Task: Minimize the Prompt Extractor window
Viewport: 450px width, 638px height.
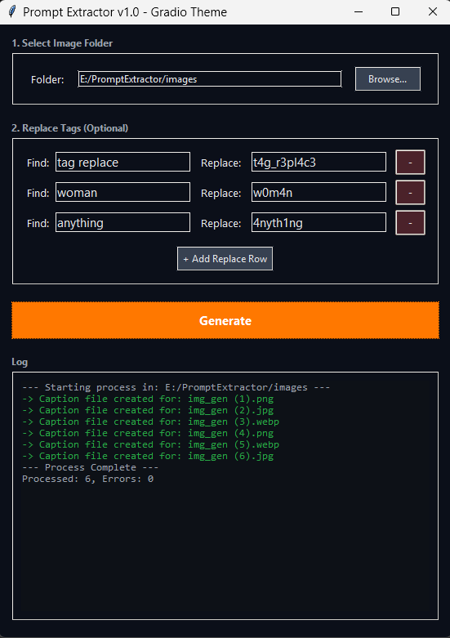Action: click(358, 12)
